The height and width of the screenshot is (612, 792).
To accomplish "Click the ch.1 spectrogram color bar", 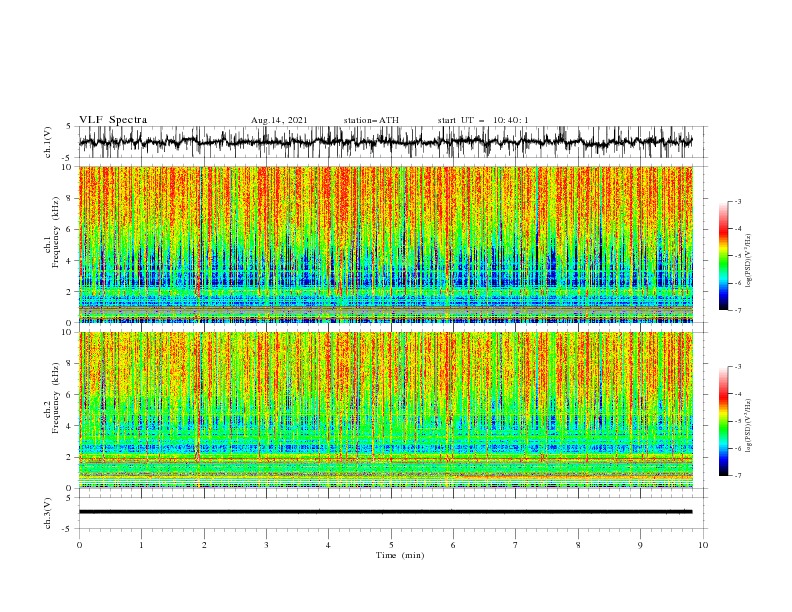I will pos(723,256).
